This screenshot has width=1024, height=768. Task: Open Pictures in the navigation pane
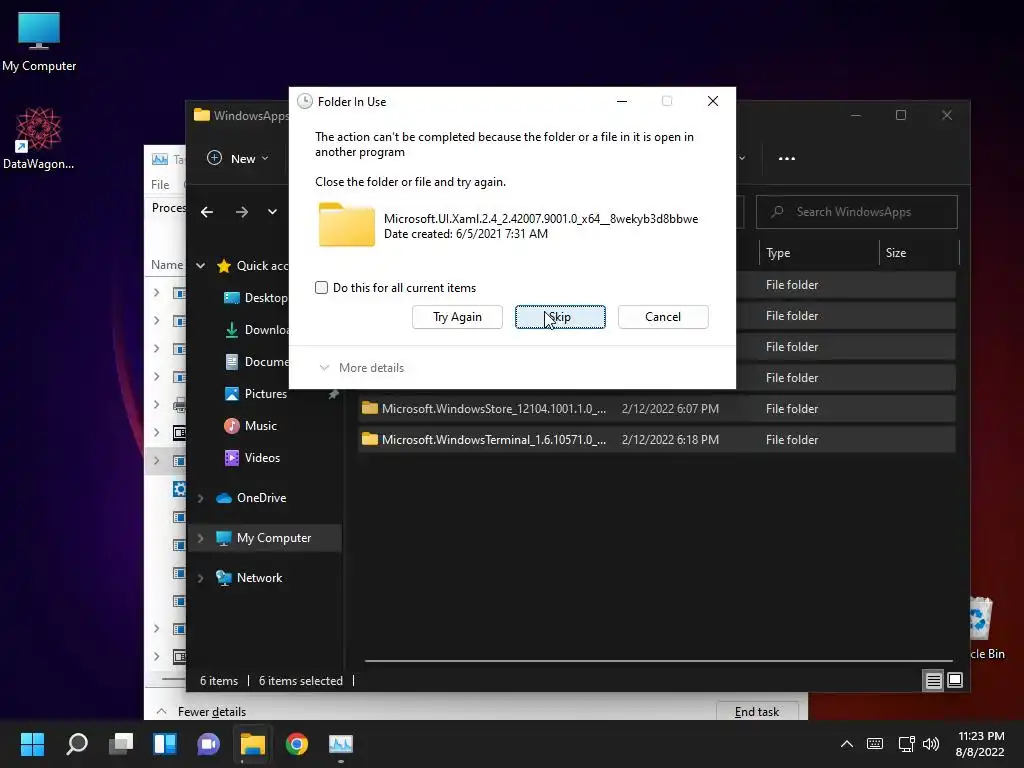[256, 394]
